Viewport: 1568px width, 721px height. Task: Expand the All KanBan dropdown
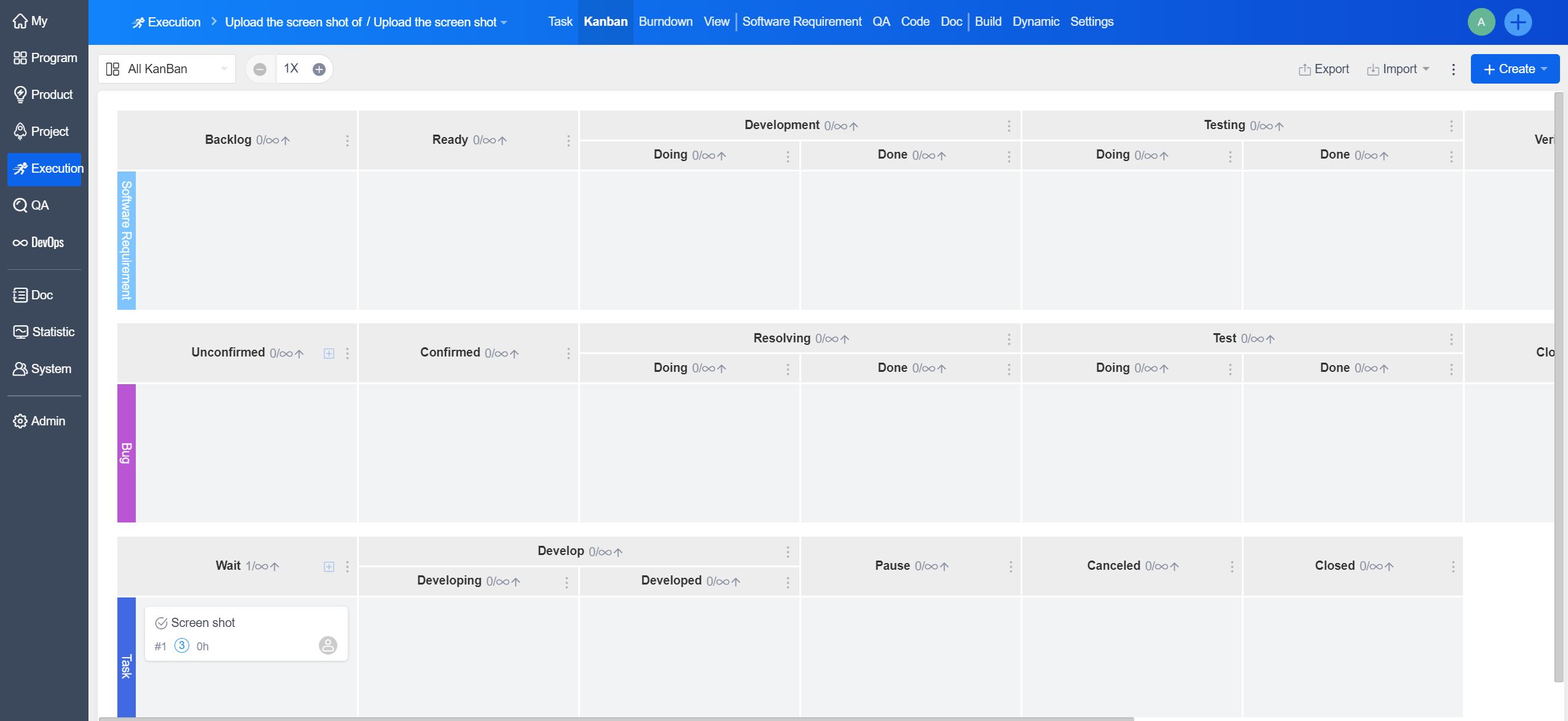pyautogui.click(x=167, y=69)
